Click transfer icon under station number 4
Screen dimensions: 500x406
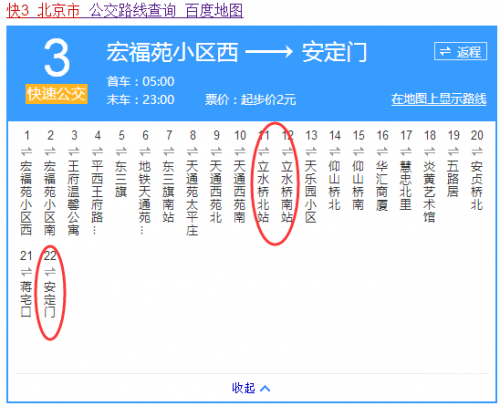[97, 152]
